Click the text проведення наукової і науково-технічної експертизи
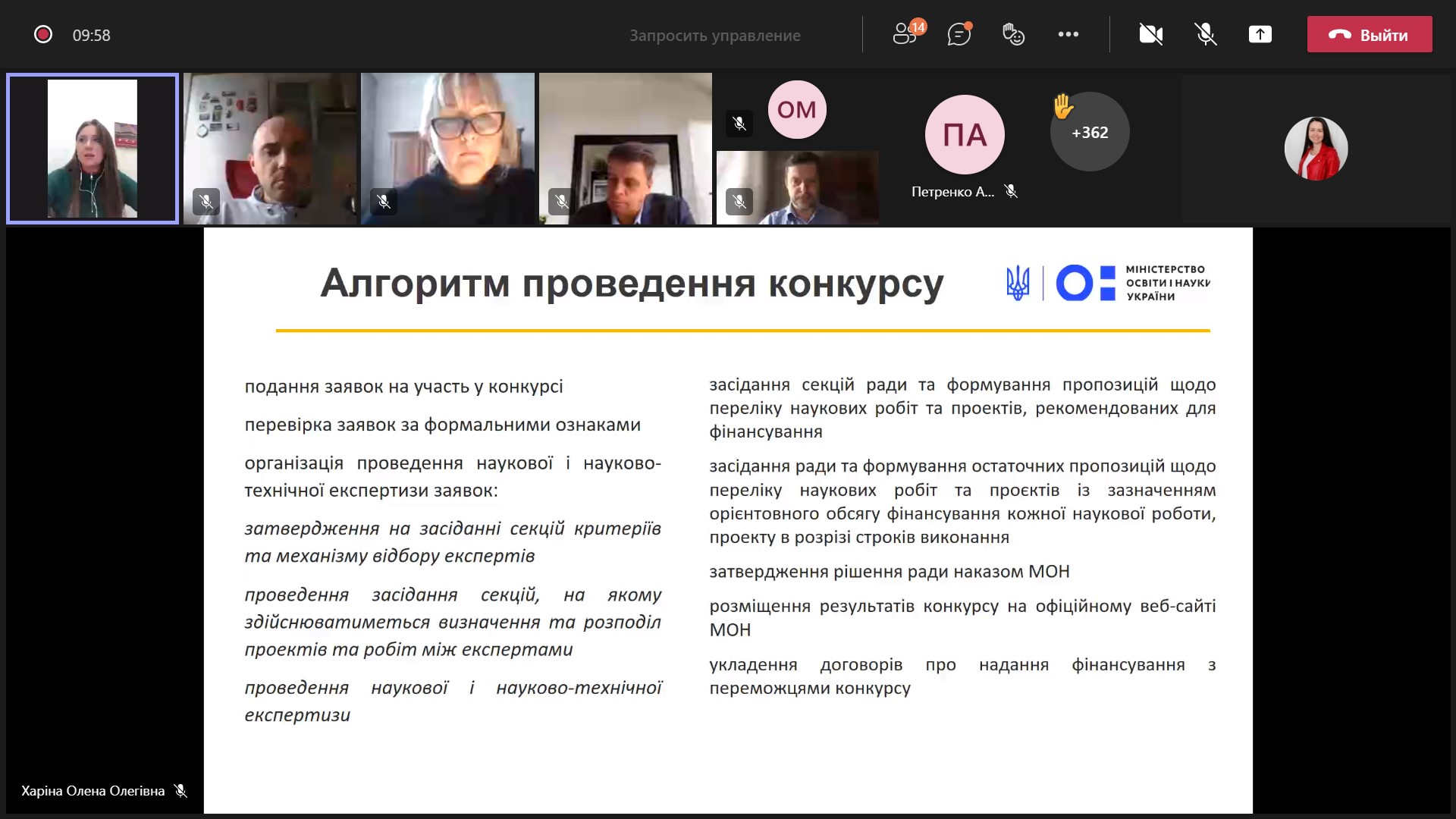This screenshot has height=819, width=1456. 453,701
